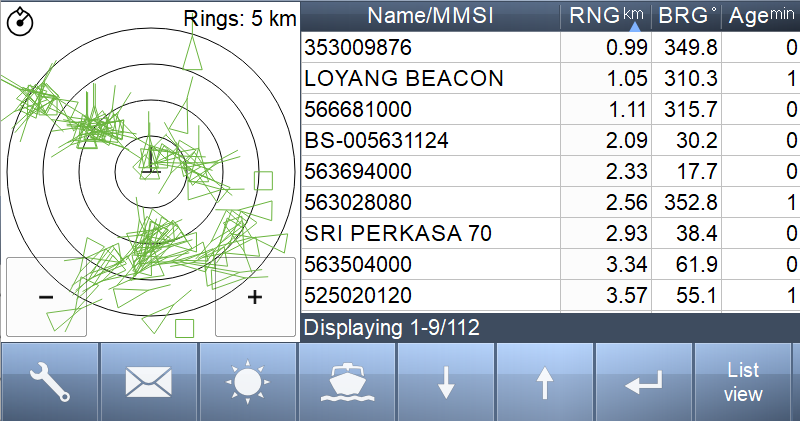Select LOYANG BEACON target row
The width and height of the screenshot is (800, 421).
tap(551, 78)
